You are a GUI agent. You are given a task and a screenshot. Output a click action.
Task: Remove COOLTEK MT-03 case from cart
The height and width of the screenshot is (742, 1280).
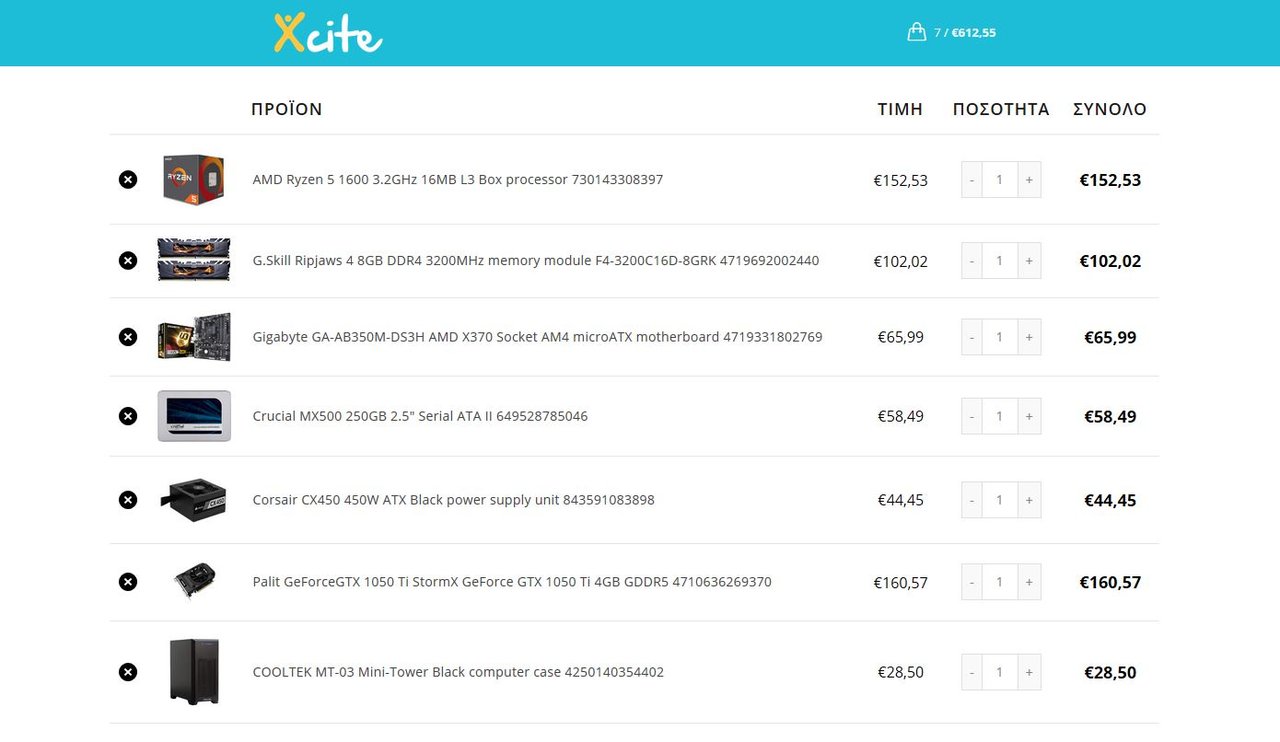click(128, 672)
